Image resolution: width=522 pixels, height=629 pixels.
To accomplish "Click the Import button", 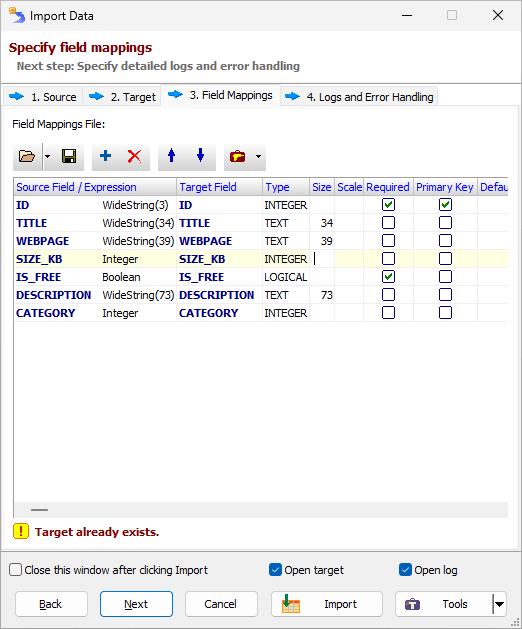I will click(327, 604).
